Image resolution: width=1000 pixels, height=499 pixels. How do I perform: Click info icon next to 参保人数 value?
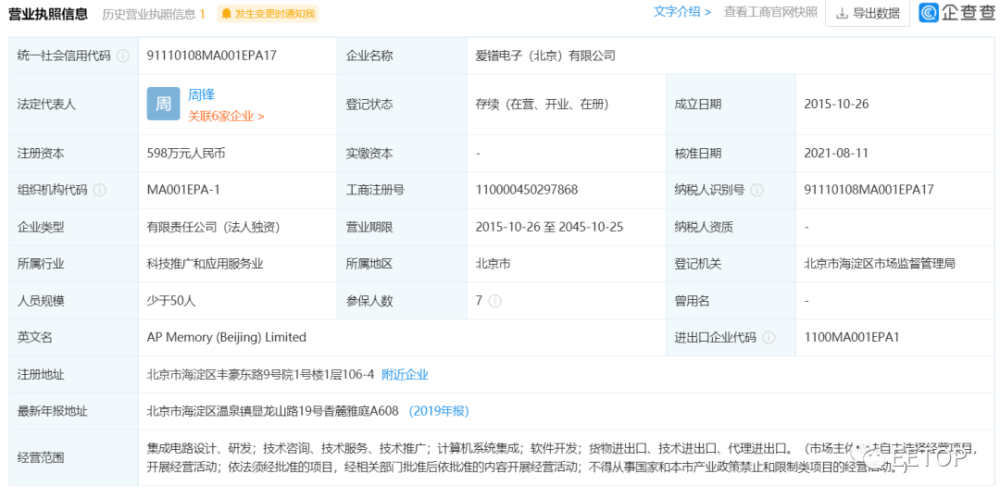pos(495,301)
